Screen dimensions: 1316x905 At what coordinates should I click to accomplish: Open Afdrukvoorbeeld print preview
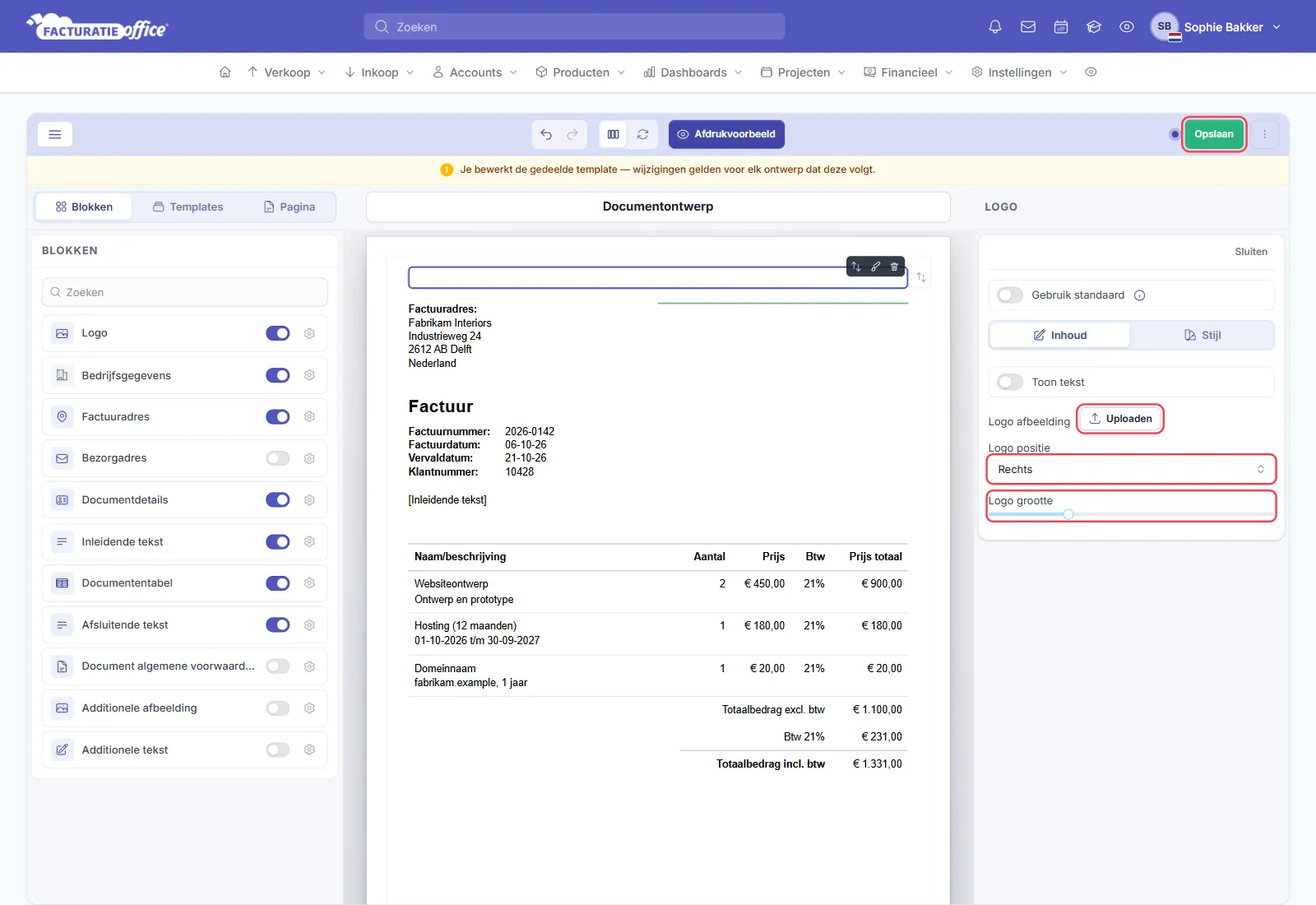726,134
